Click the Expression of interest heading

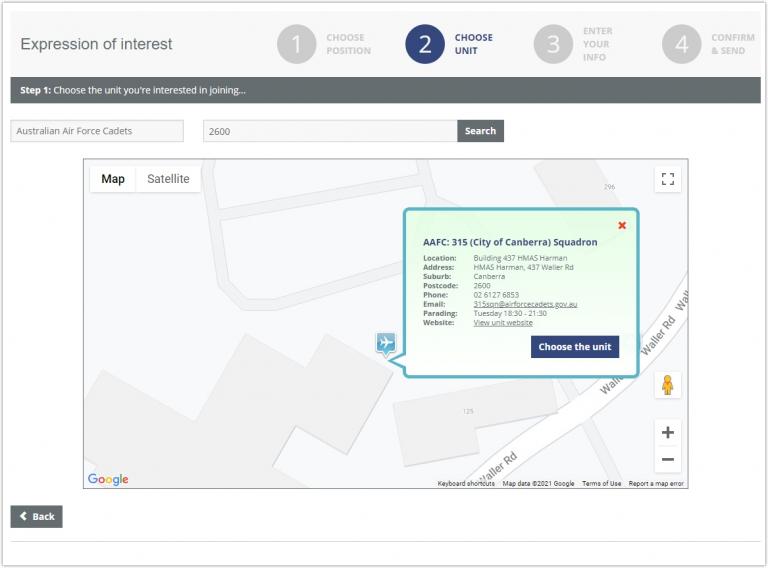click(96, 44)
